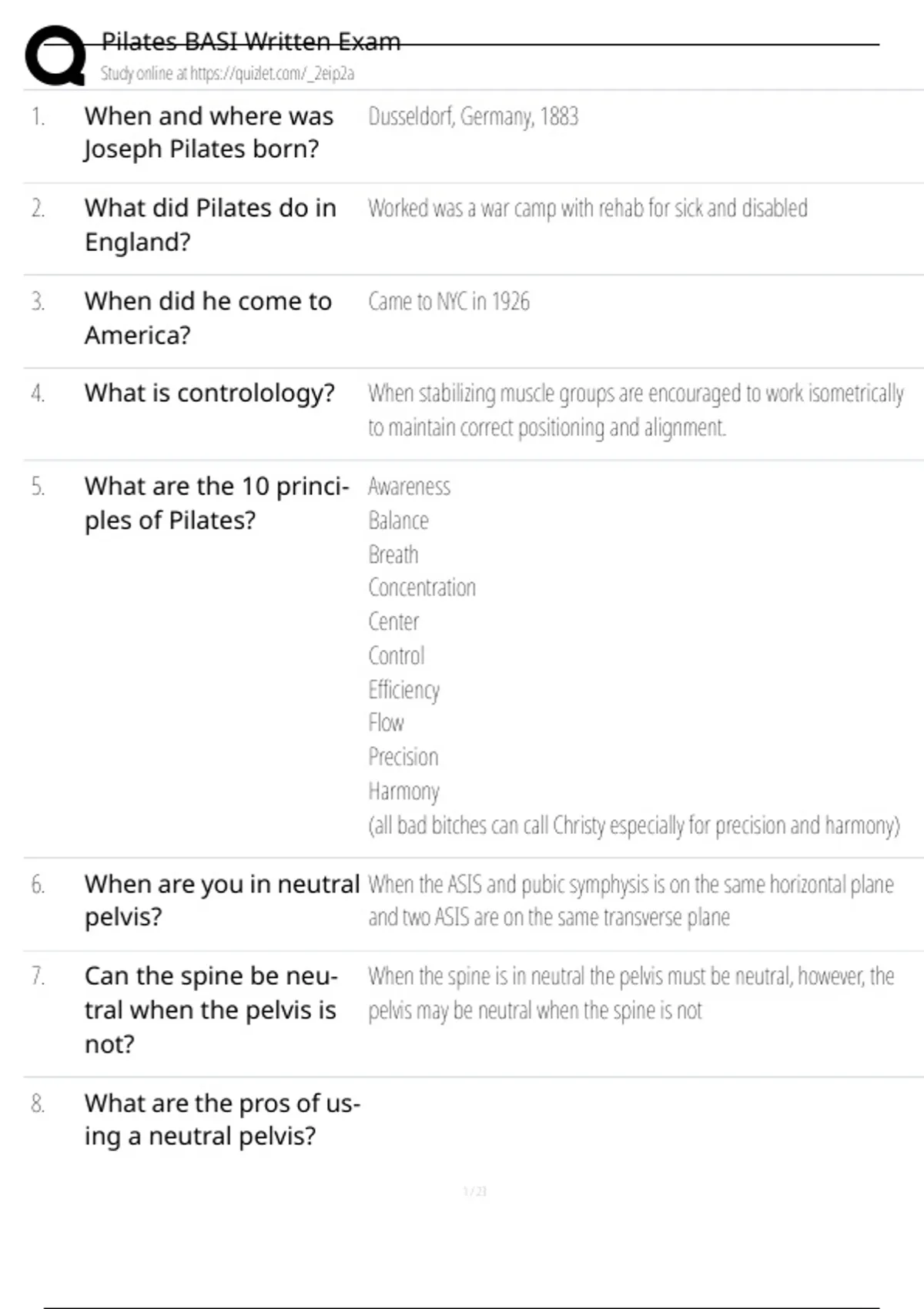Click 'Concentration' in the principles list
This screenshot has height=1309, width=924.
click(x=422, y=588)
